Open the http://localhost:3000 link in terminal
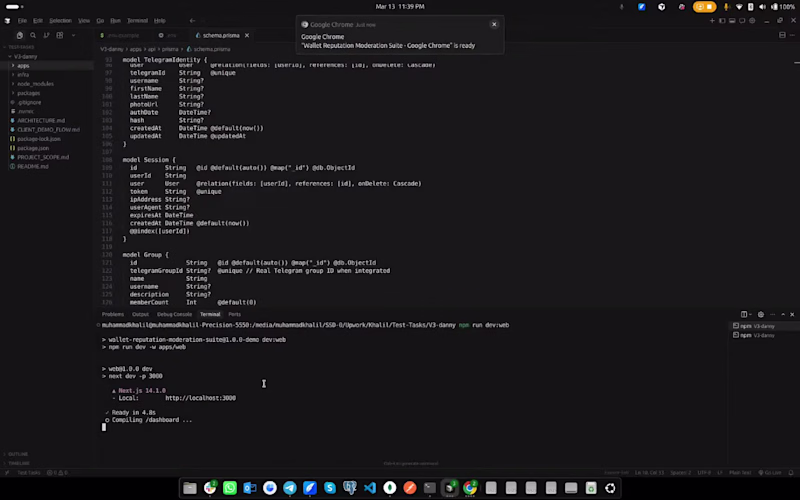Screen dimensions: 800x500 pos(201,398)
